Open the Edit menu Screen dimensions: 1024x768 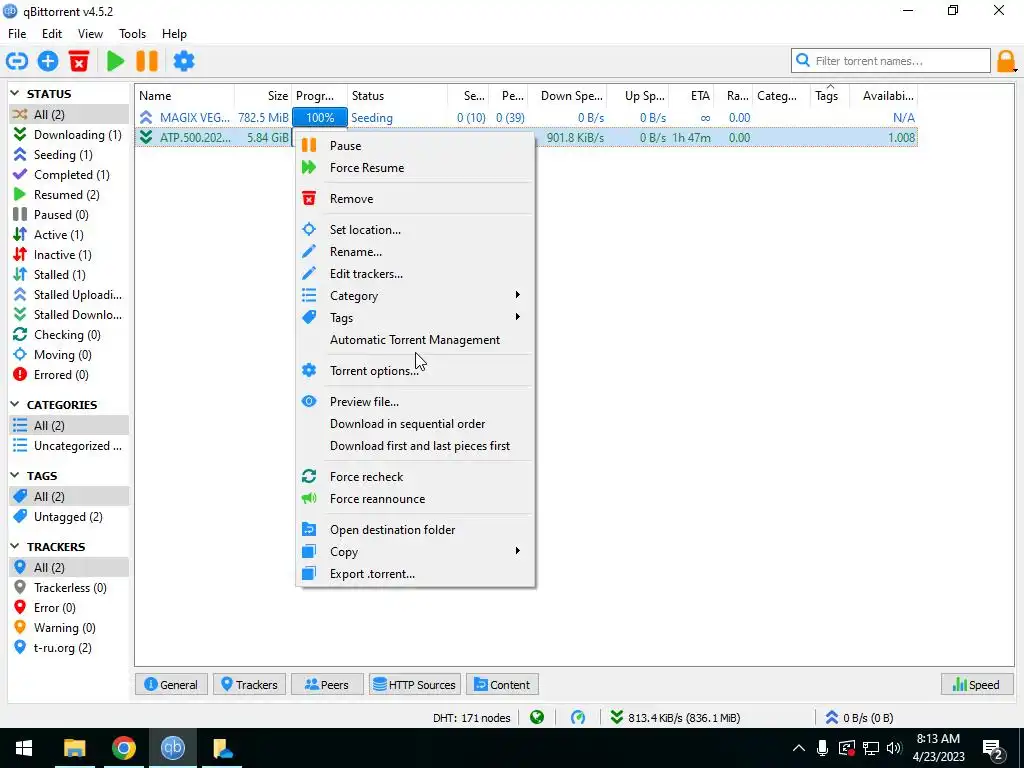[52, 34]
